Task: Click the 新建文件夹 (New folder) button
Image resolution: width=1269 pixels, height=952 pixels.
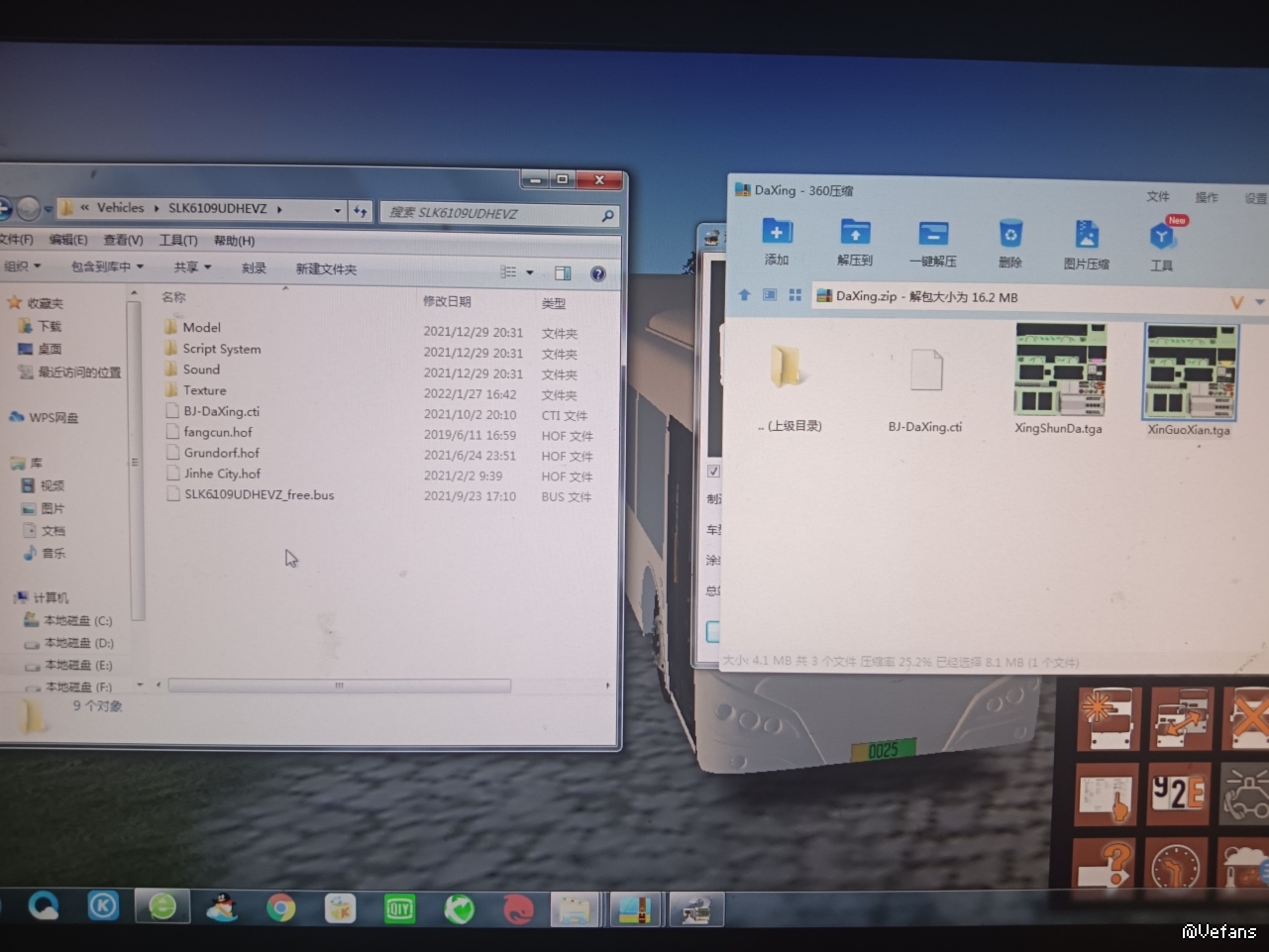Action: (x=326, y=269)
